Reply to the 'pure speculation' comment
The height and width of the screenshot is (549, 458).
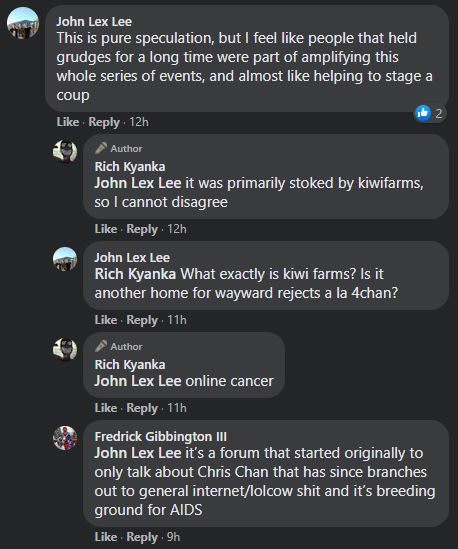pyautogui.click(x=104, y=122)
